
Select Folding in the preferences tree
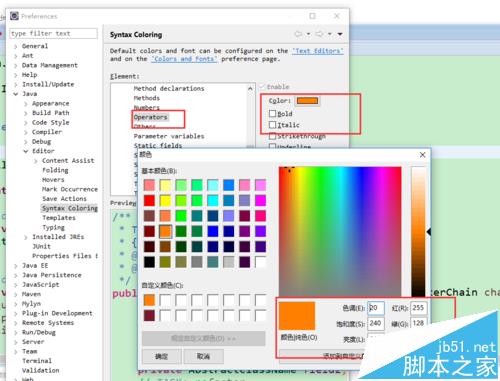click(55, 170)
